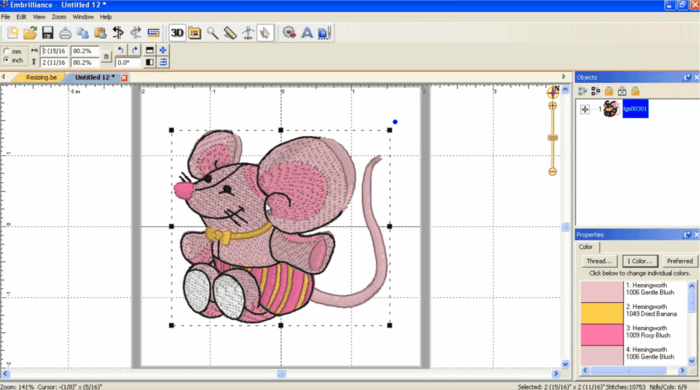Click the Thread... button
This screenshot has height=390, width=700.
coord(599,261)
